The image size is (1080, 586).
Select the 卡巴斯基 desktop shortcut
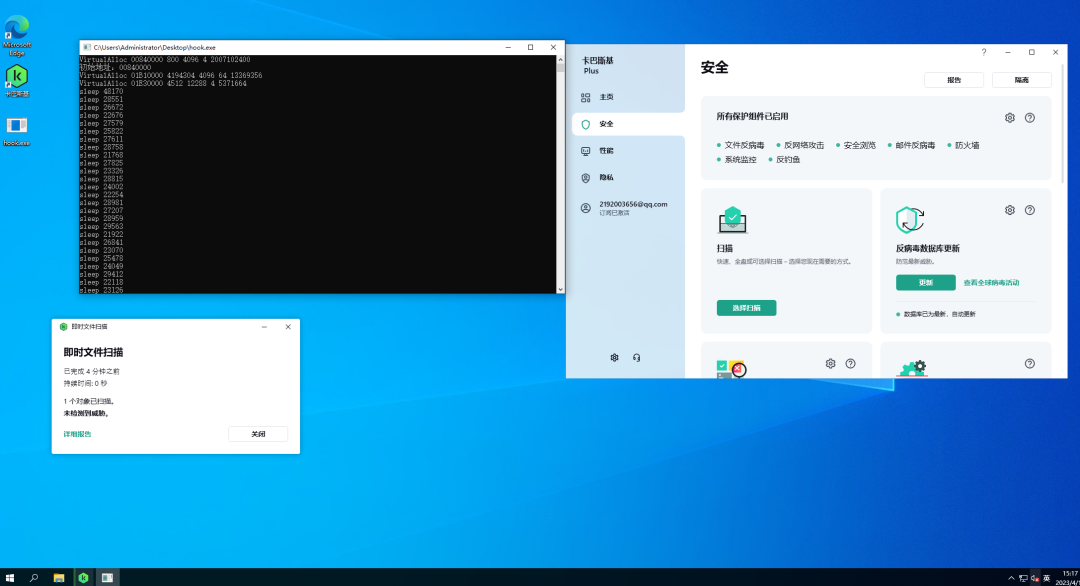[17, 81]
